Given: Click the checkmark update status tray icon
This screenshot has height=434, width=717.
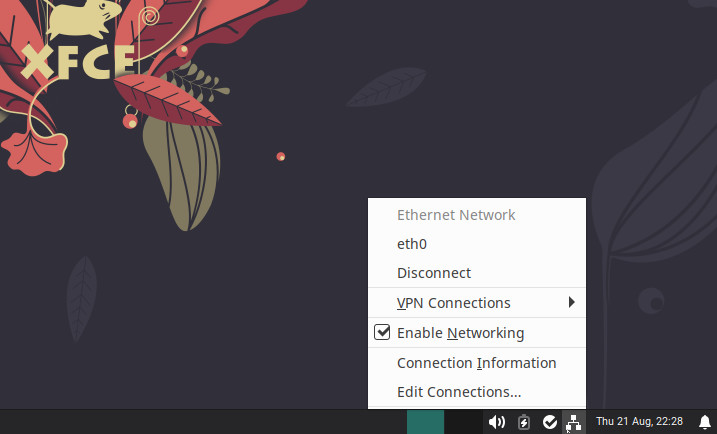Looking at the screenshot, I should coord(549,422).
